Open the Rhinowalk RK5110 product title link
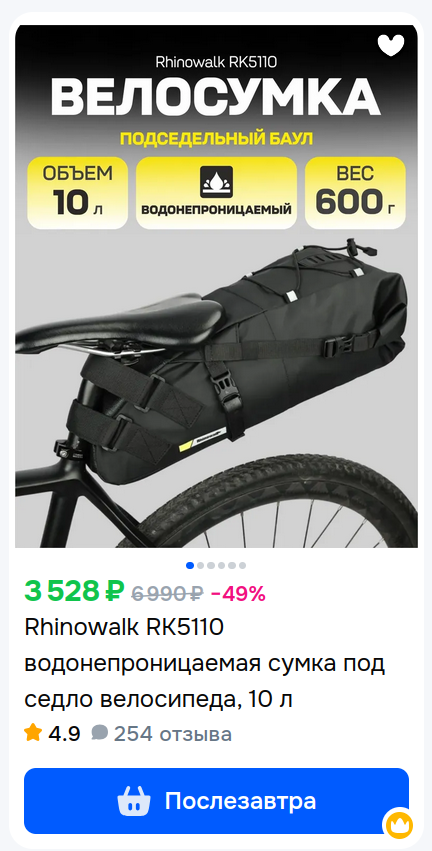Image resolution: width=432 pixels, height=851 pixels. [x=205, y=663]
